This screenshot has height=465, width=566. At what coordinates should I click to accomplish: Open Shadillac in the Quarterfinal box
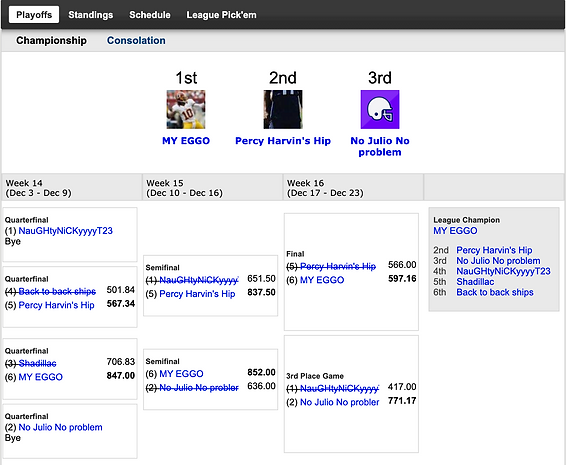click(x=37, y=363)
